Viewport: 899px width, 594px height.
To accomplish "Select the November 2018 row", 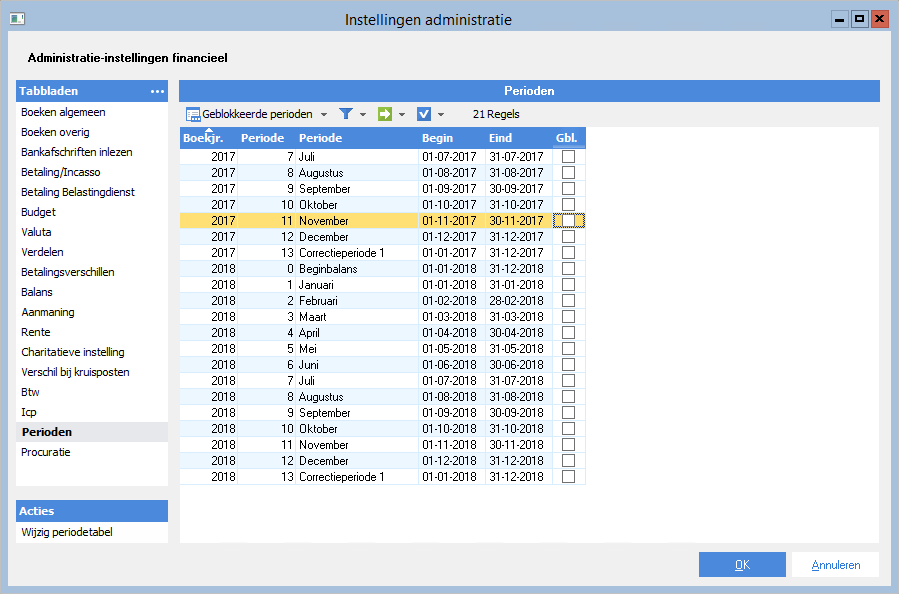I will [x=382, y=445].
